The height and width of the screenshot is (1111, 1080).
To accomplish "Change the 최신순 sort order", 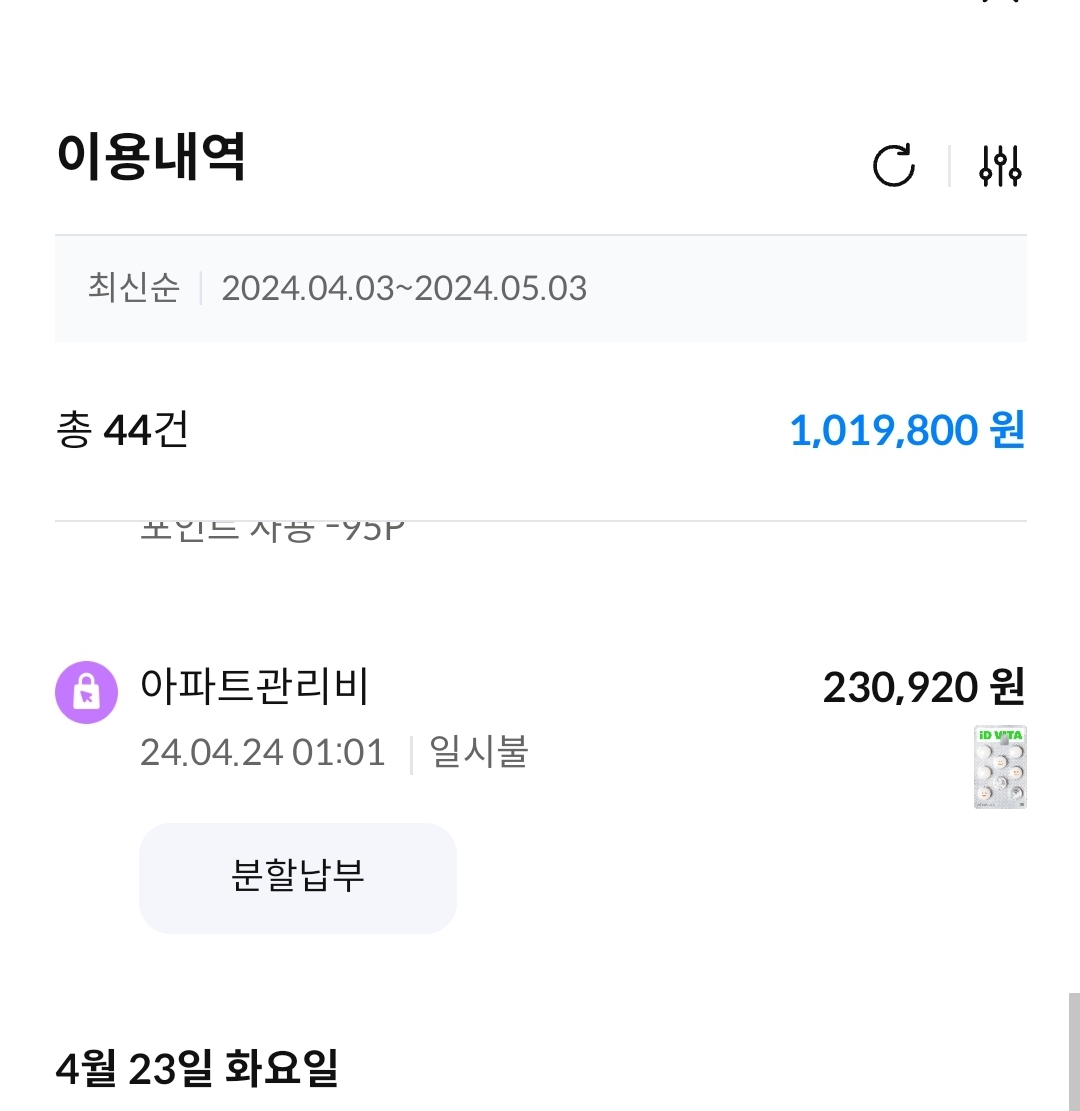I will 133,288.
